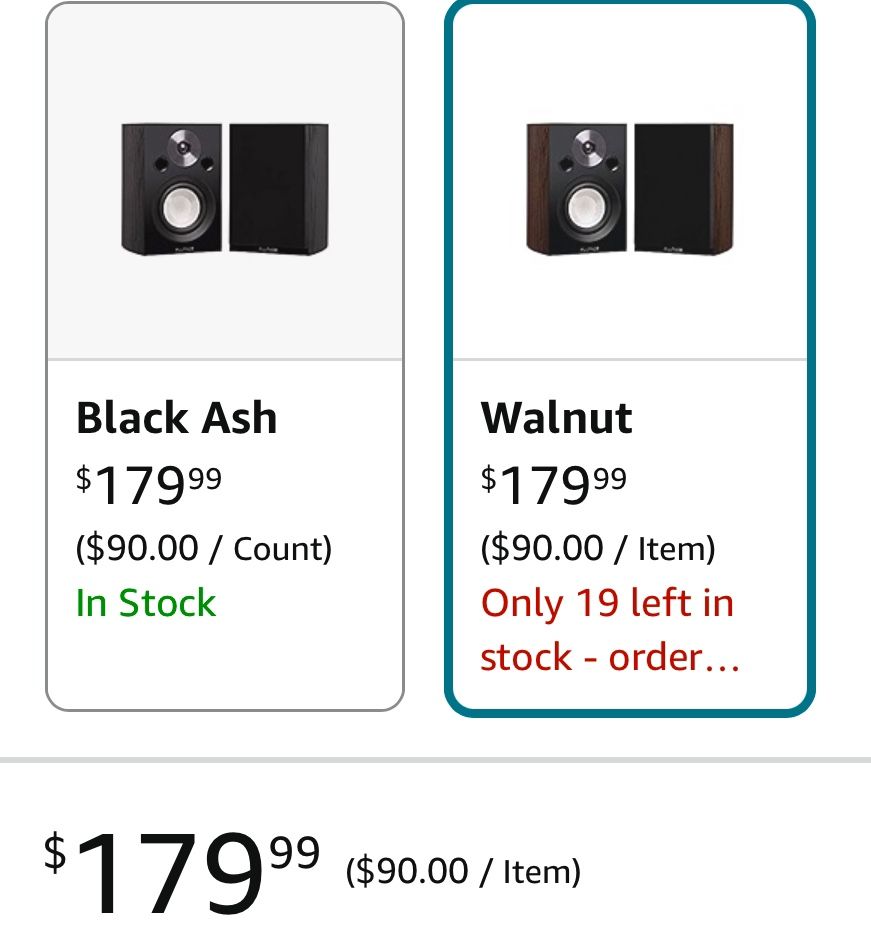Viewport: 871px width, 940px height.
Task: Click the grille-covered Black Ash speaker image
Action: coord(278,188)
